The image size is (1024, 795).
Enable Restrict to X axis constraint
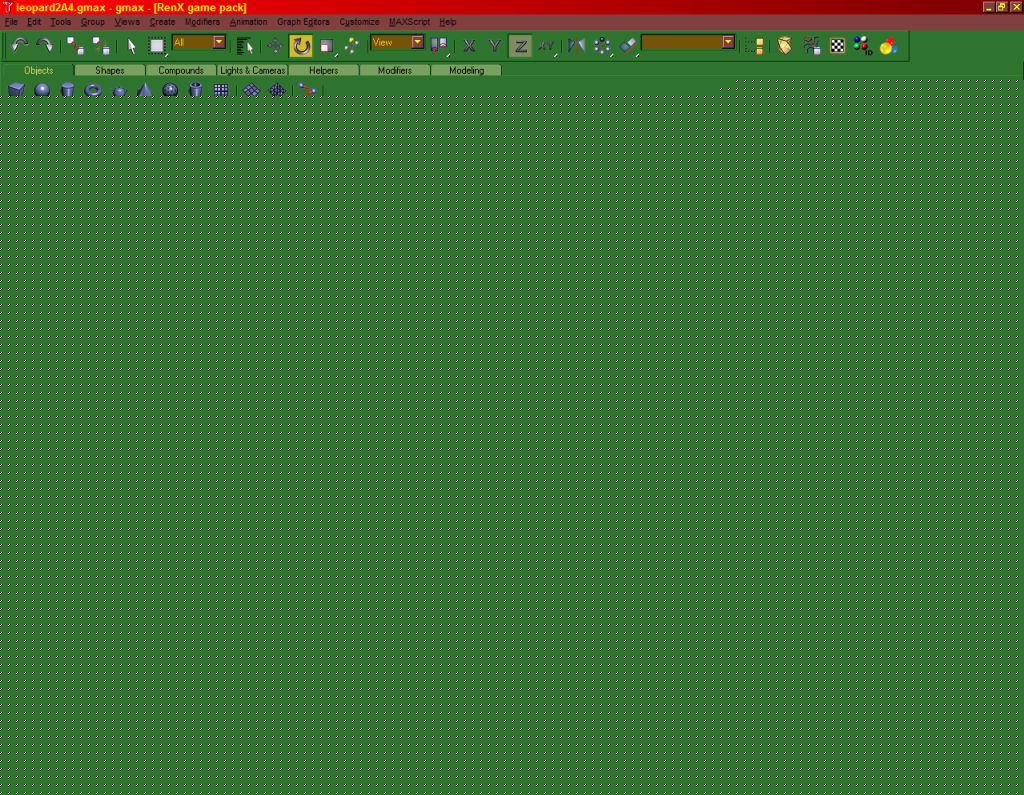[x=468, y=46]
